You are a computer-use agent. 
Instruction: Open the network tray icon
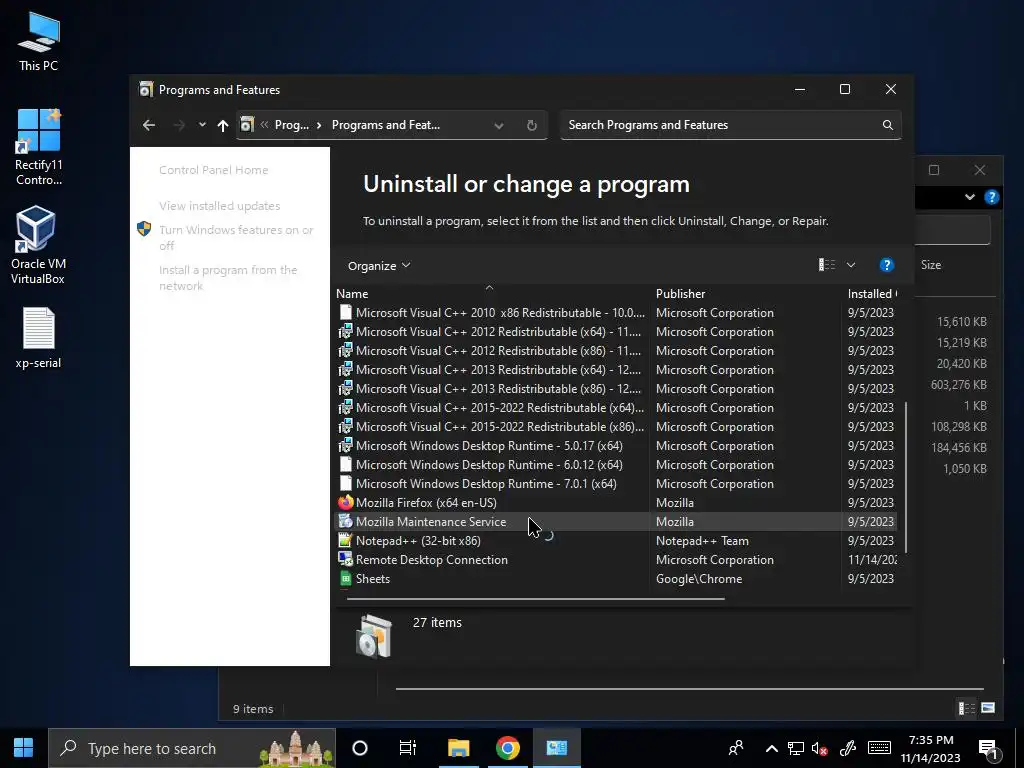tap(795, 748)
